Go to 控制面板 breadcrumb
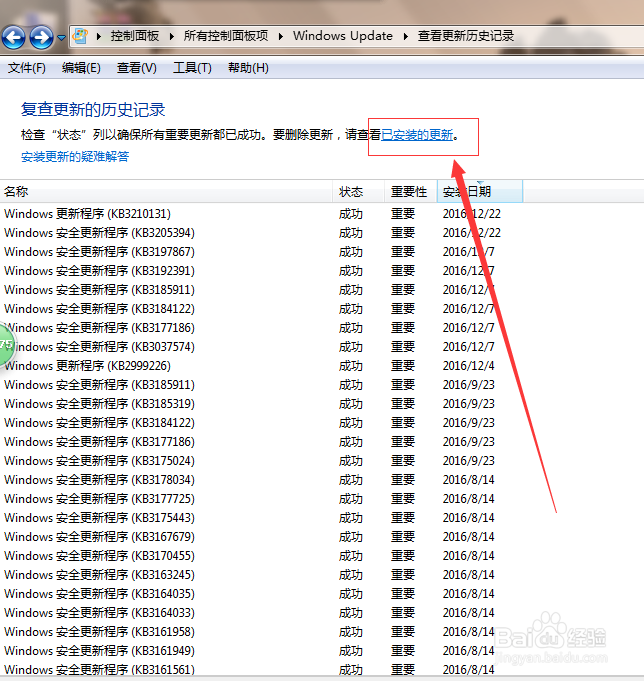The width and height of the screenshot is (644, 681). (x=135, y=36)
